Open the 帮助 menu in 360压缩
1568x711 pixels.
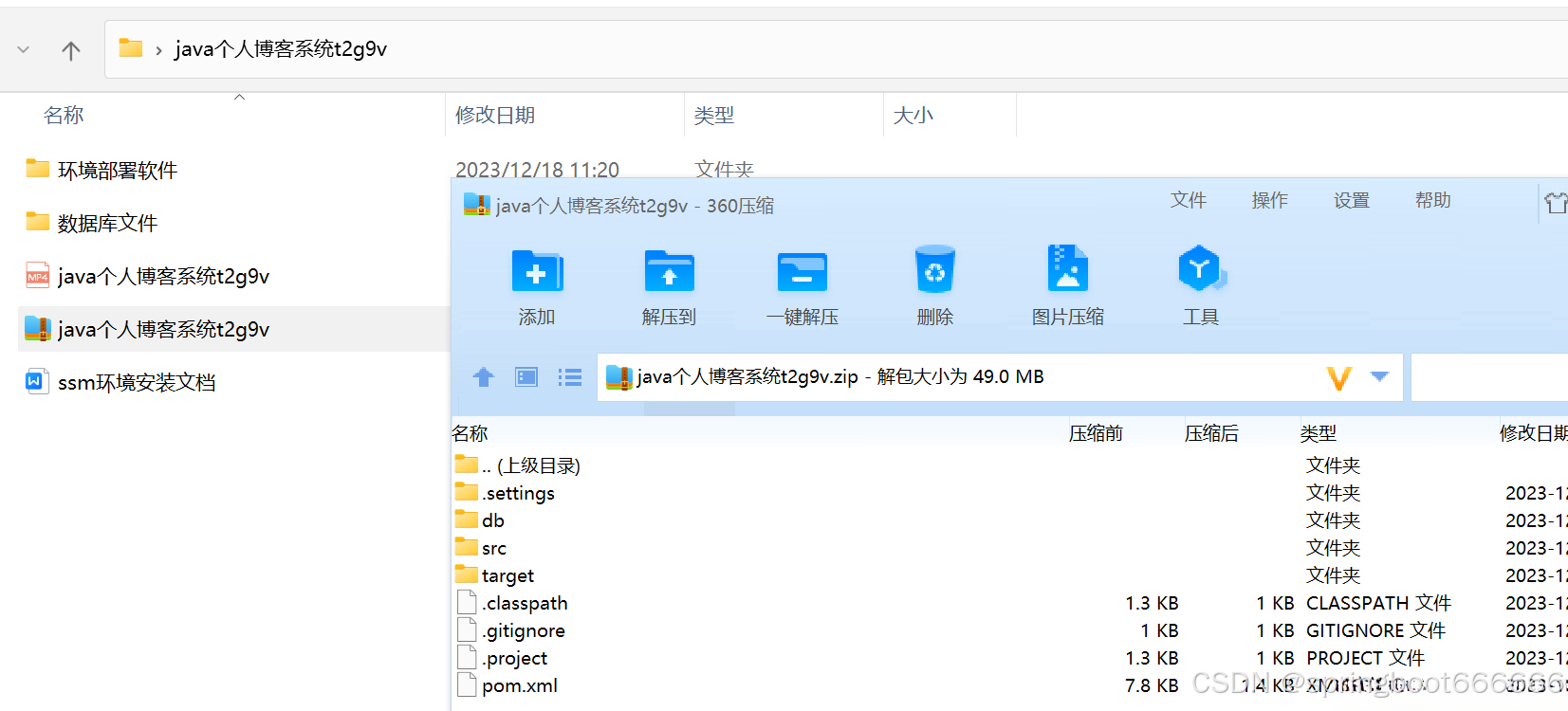[1433, 200]
